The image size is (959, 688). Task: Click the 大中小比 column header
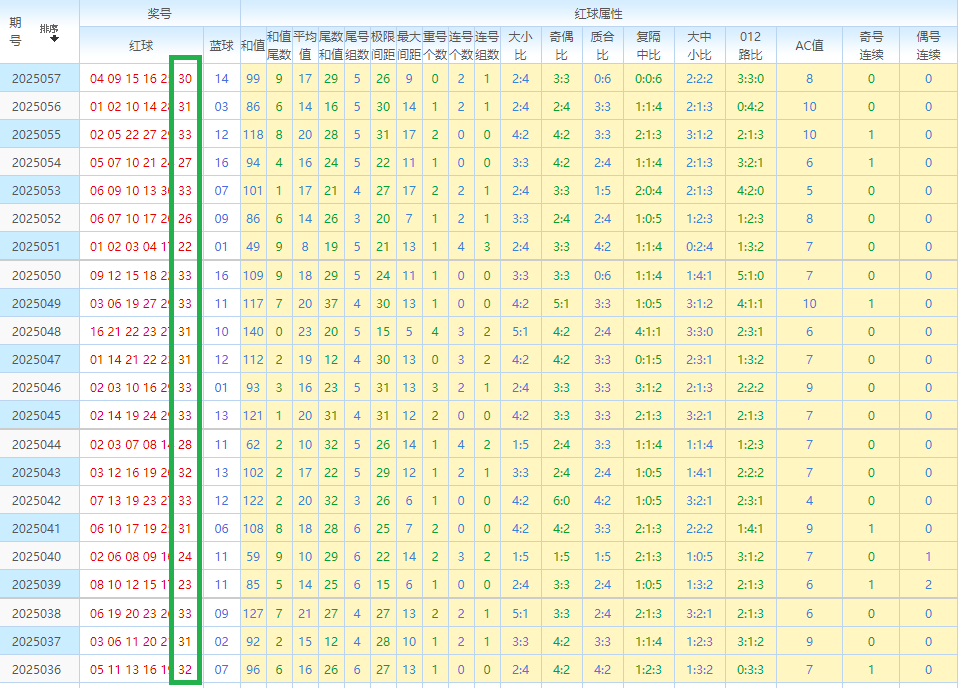[699, 45]
